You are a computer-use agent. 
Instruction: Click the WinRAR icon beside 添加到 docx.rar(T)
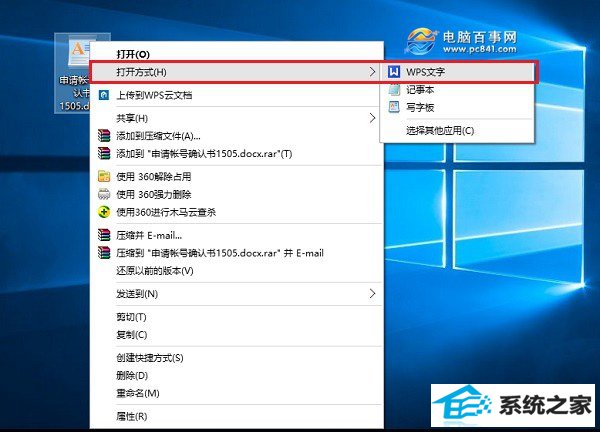[104, 153]
